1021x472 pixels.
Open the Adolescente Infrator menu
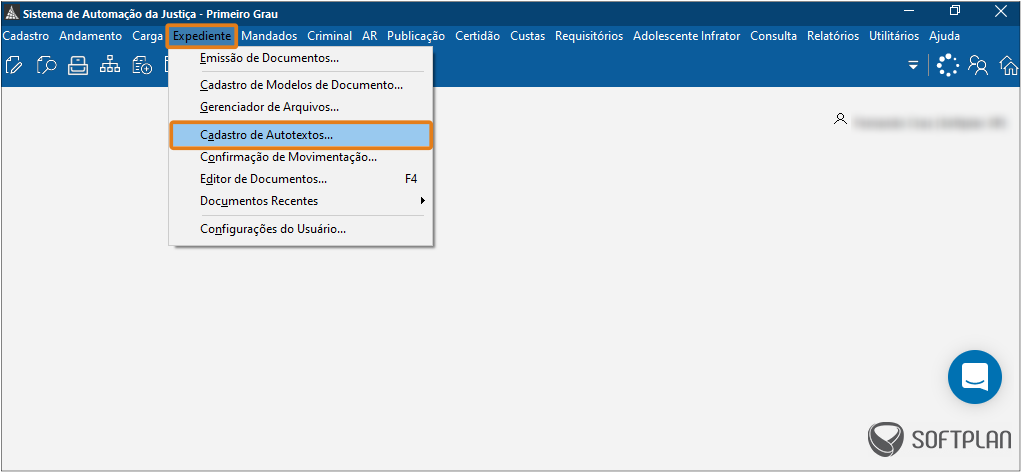(x=686, y=36)
